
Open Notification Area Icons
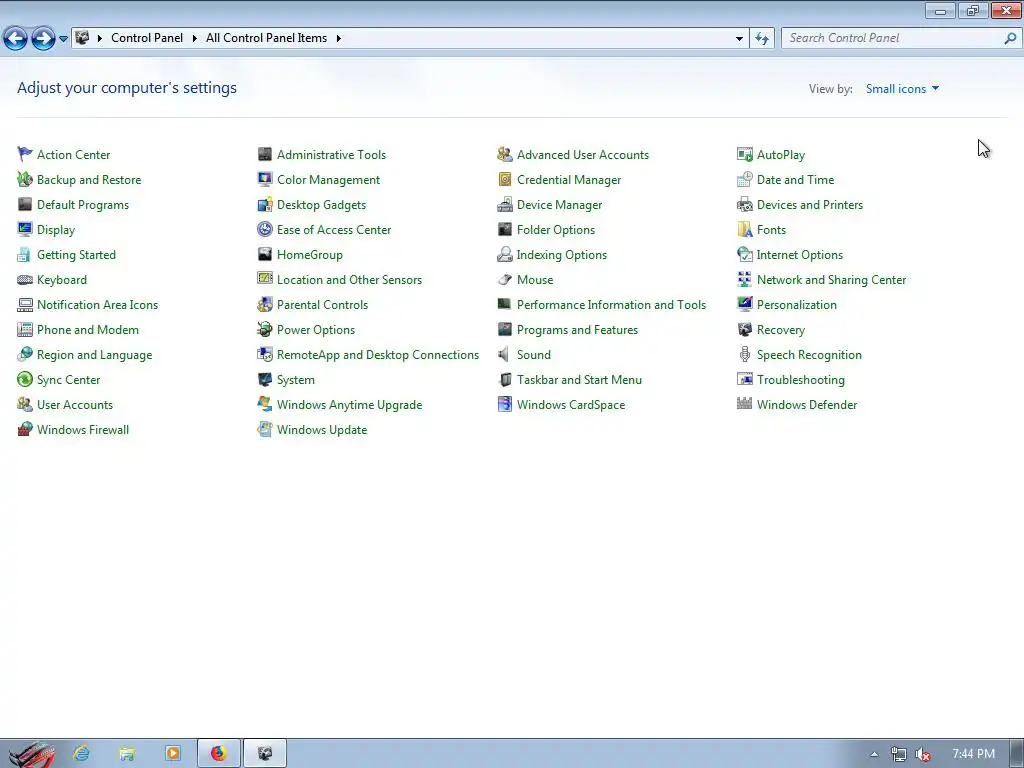(97, 304)
